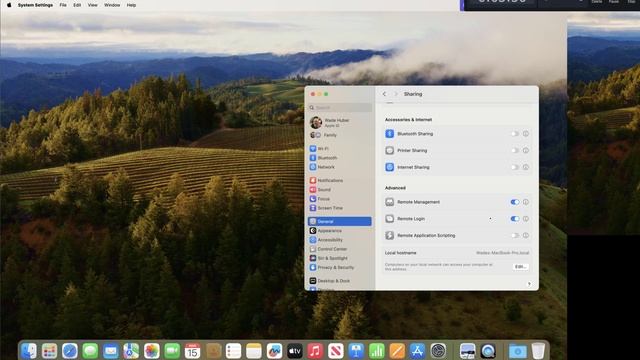Select Network in the sidebar

340,167
